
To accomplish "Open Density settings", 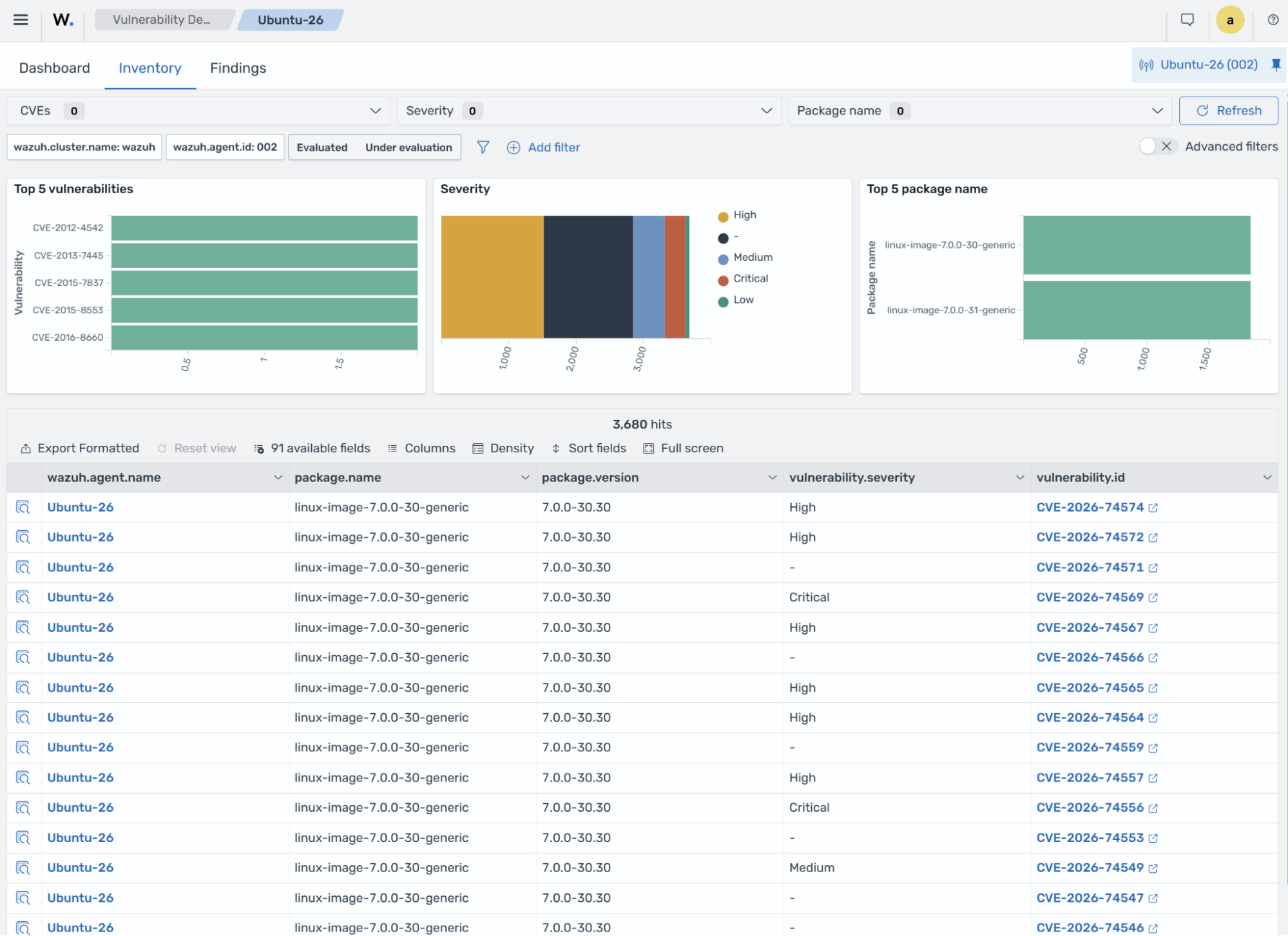I will pyautogui.click(x=503, y=448).
